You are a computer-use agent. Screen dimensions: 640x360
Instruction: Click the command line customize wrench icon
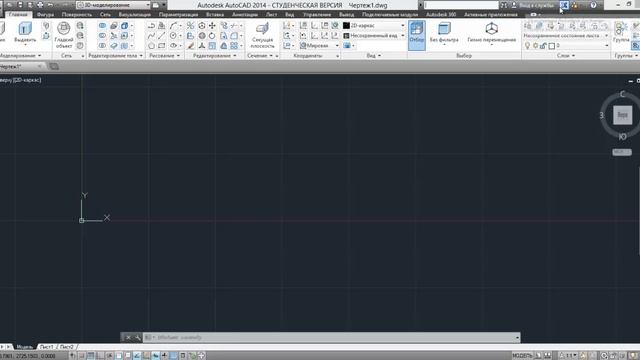point(137,338)
